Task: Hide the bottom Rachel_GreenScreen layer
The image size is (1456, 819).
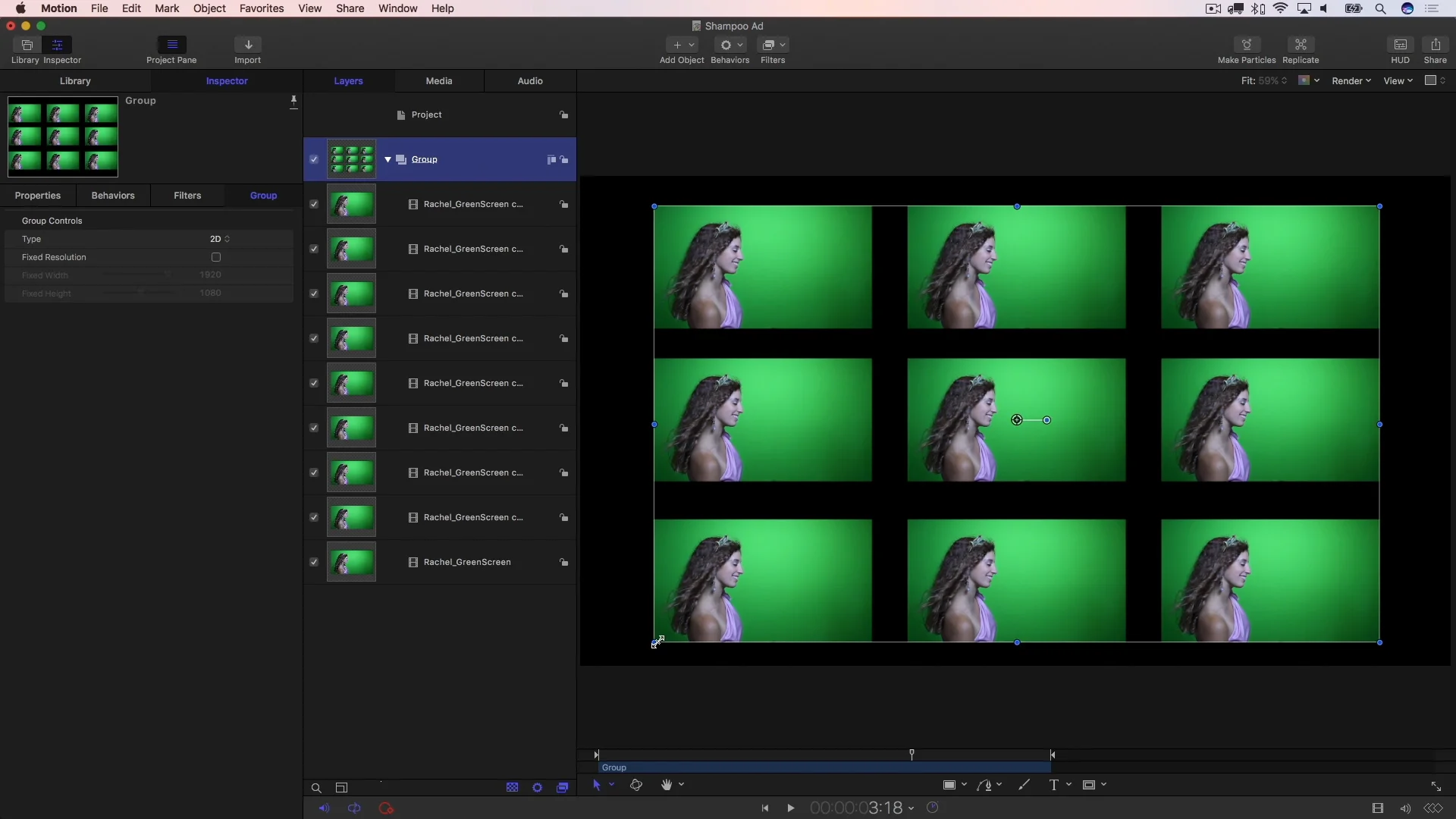Action: point(314,562)
